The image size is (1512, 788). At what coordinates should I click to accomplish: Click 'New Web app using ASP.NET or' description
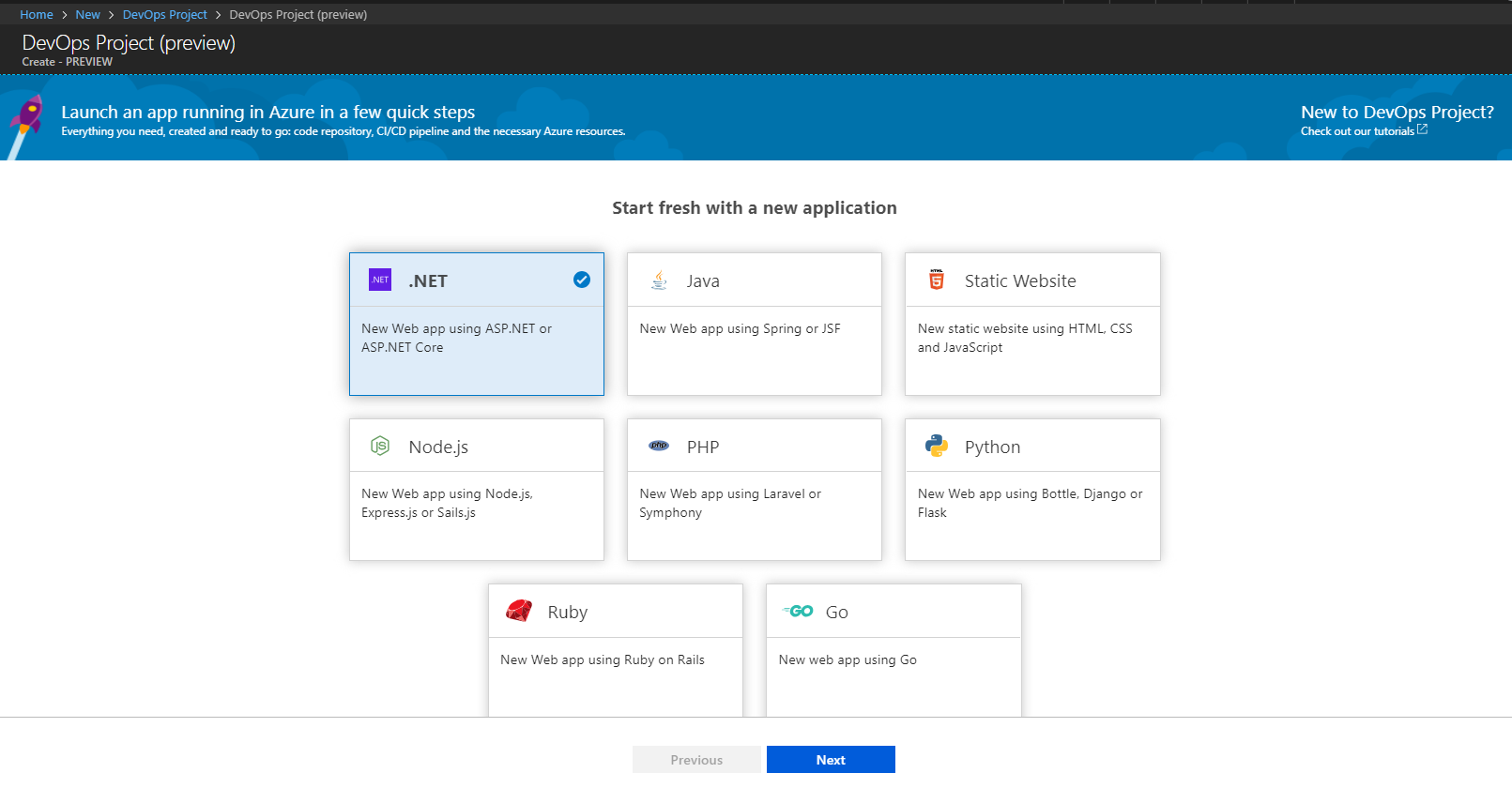tap(456, 328)
